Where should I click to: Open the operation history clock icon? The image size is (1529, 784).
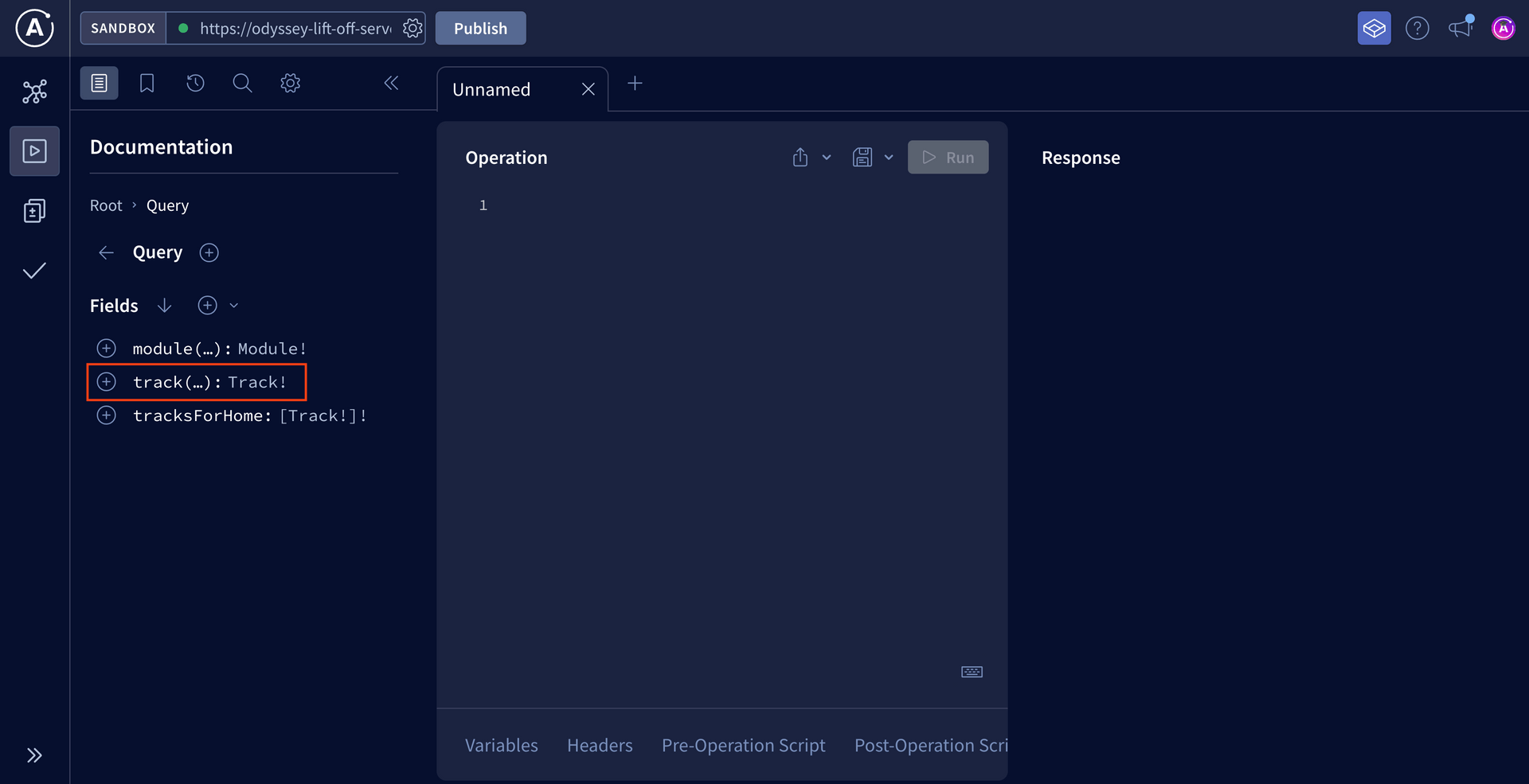(195, 84)
